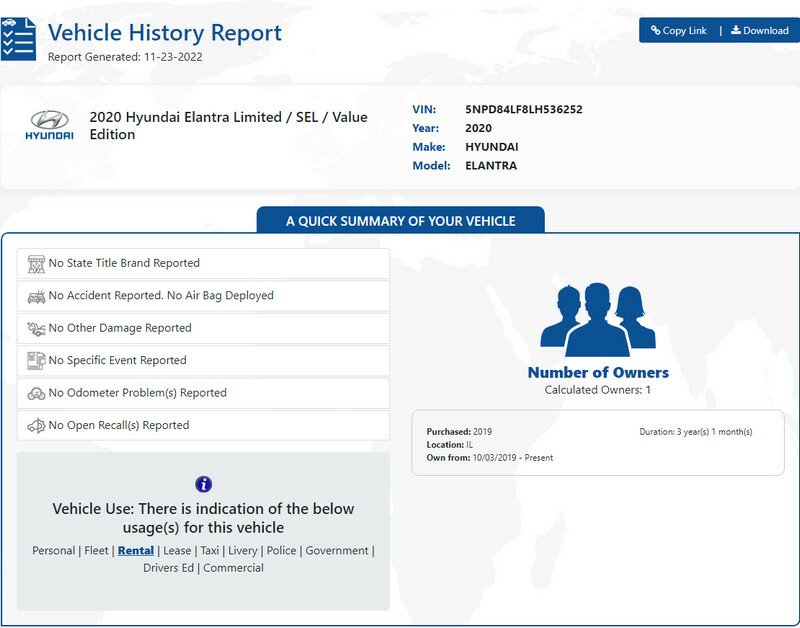Image resolution: width=800 pixels, height=628 pixels.
Task: Click the Model value ELANTRA
Action: click(491, 166)
